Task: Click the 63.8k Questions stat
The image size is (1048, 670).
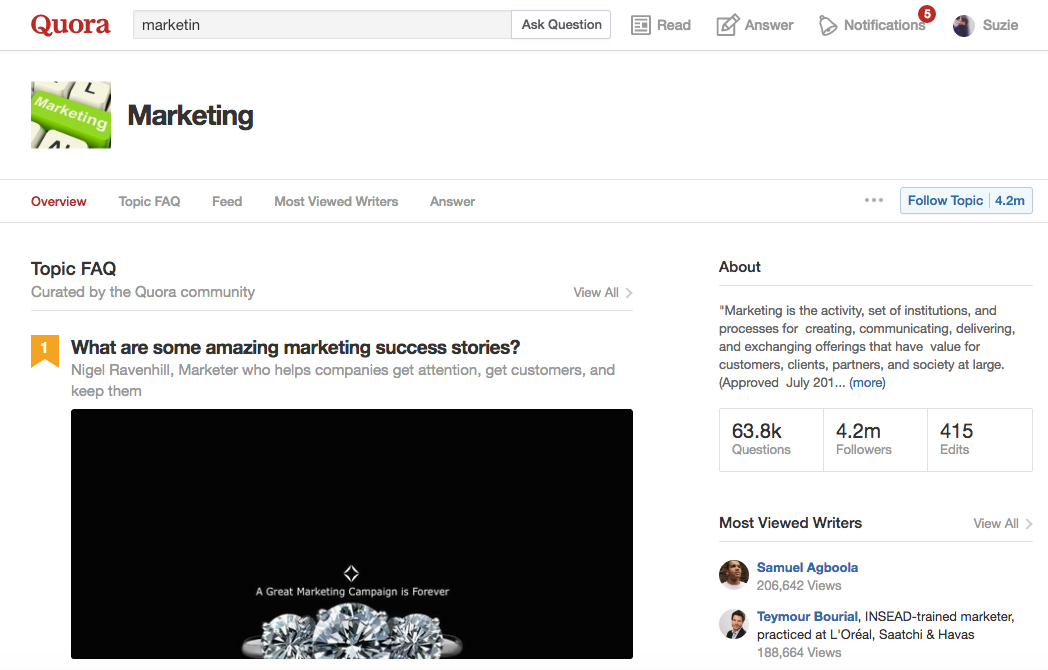Action: pyautogui.click(x=771, y=439)
